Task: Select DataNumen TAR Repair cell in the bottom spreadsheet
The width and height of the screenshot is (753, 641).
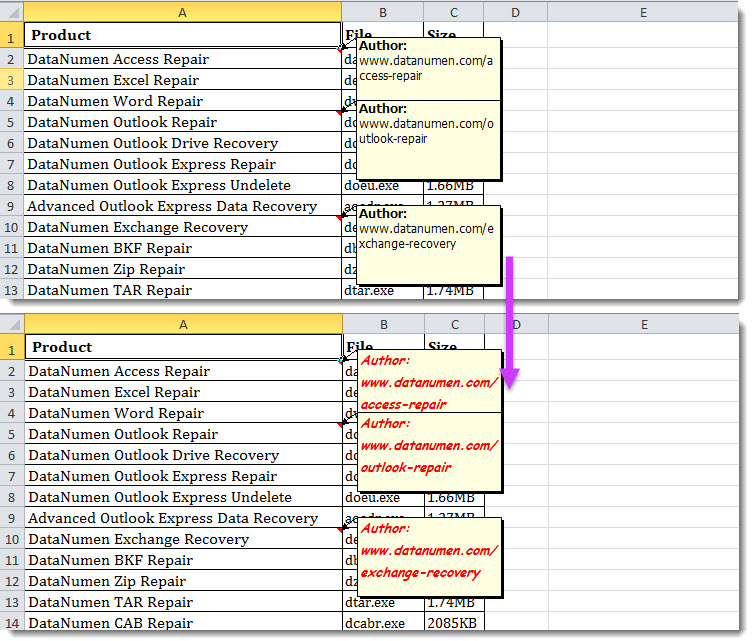Action: (x=183, y=602)
